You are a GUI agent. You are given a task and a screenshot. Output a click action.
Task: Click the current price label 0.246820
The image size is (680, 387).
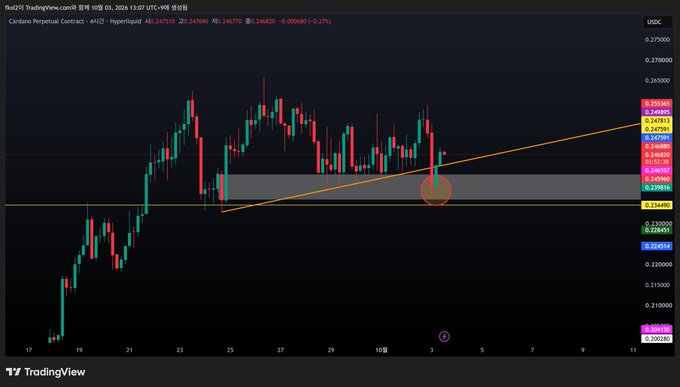[657, 155]
